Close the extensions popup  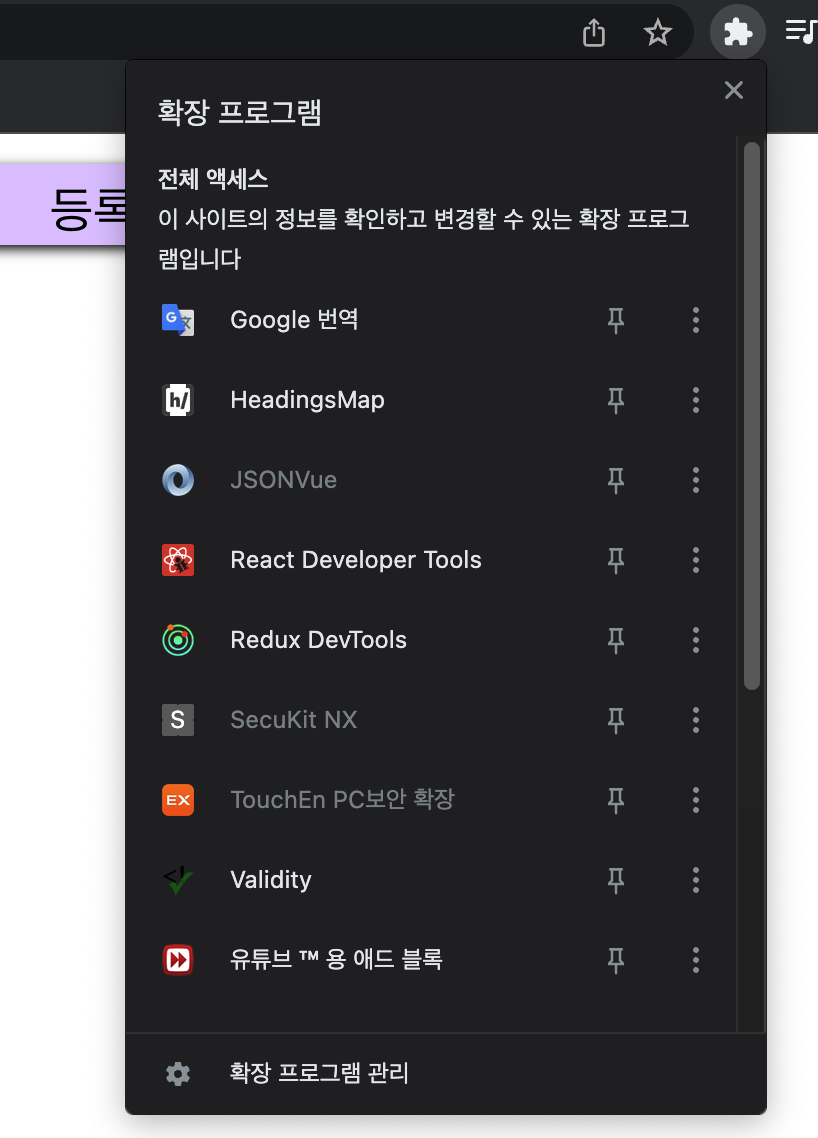pos(734,90)
